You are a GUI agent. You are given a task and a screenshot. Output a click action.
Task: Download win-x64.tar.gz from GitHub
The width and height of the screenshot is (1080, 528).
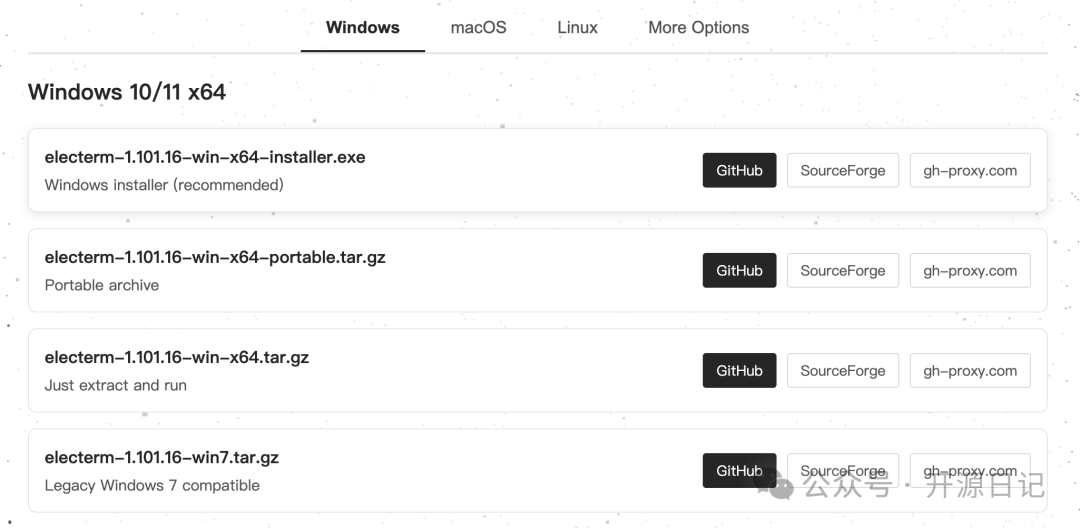coord(739,371)
